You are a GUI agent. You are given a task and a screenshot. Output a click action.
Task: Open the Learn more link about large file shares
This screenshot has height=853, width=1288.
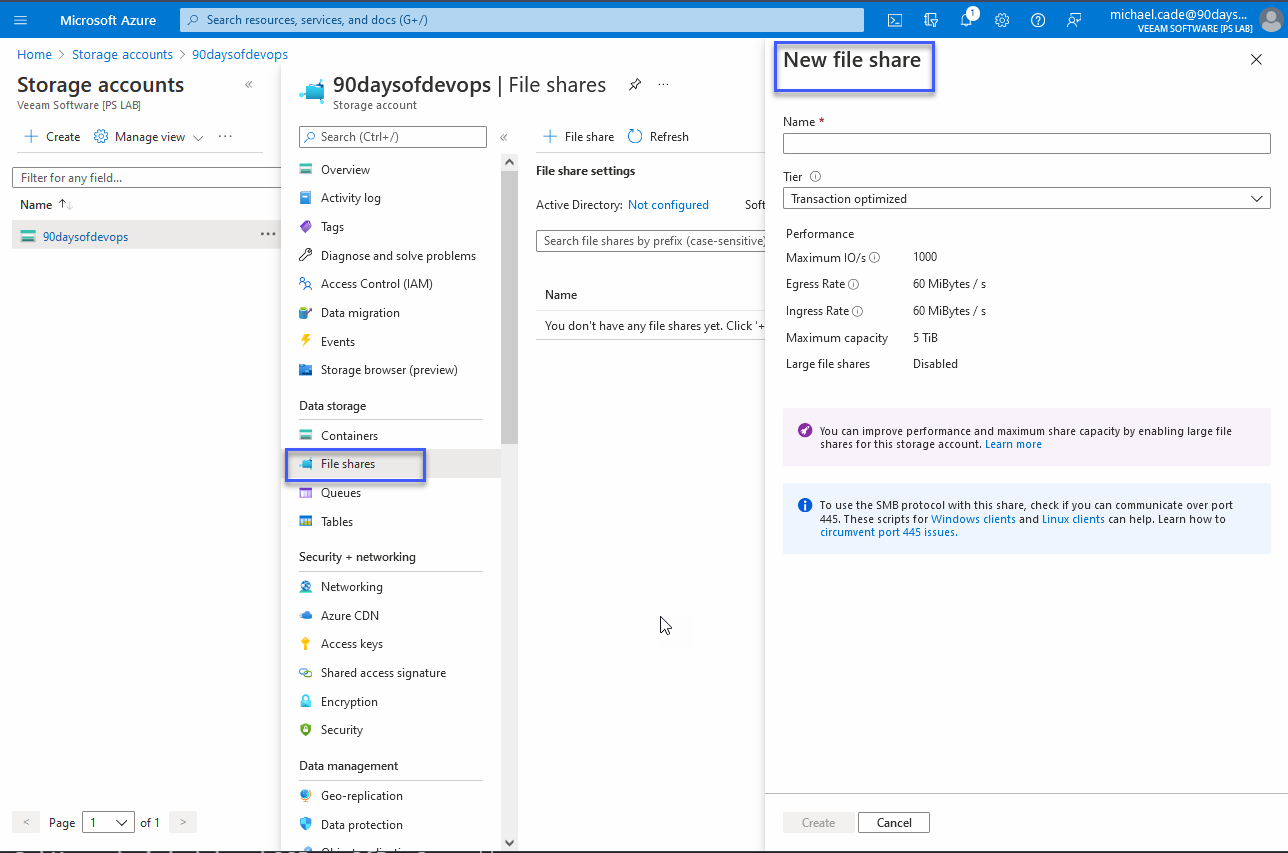[1013, 444]
